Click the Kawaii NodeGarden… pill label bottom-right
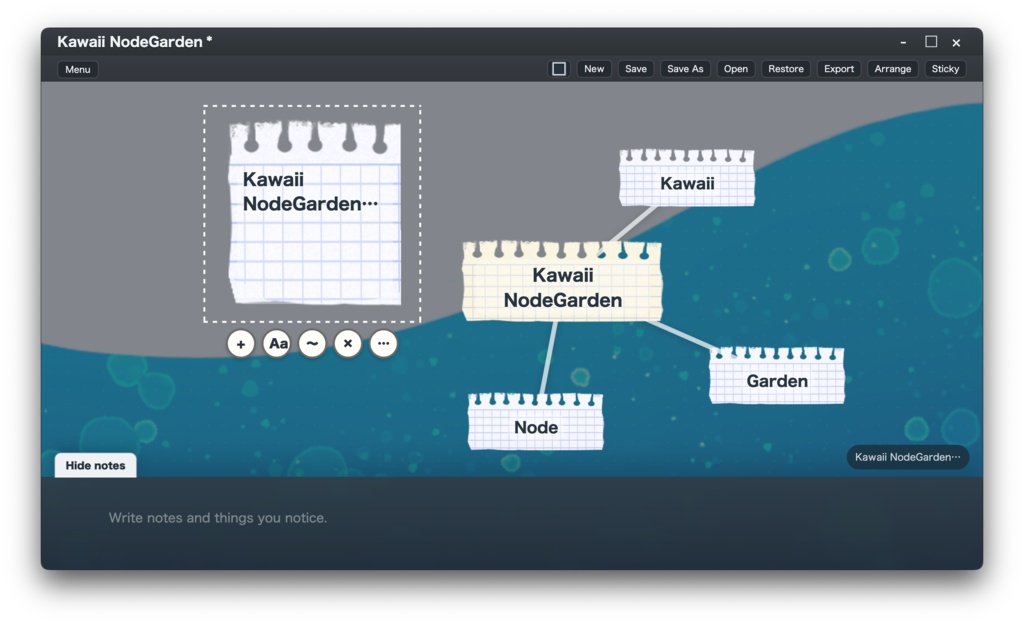The height and width of the screenshot is (624, 1024). coord(908,457)
